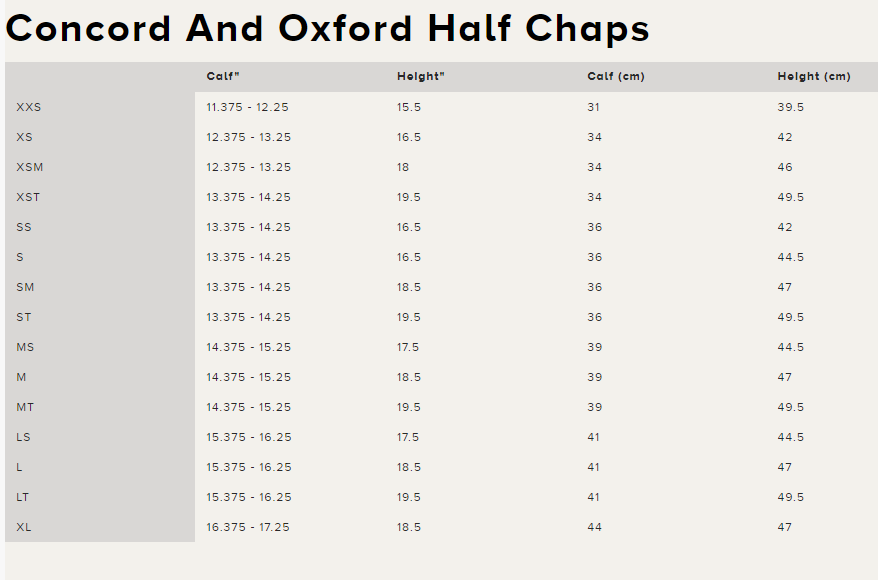Select the XSM size row label
The height and width of the screenshot is (580, 878).
[x=30, y=167]
